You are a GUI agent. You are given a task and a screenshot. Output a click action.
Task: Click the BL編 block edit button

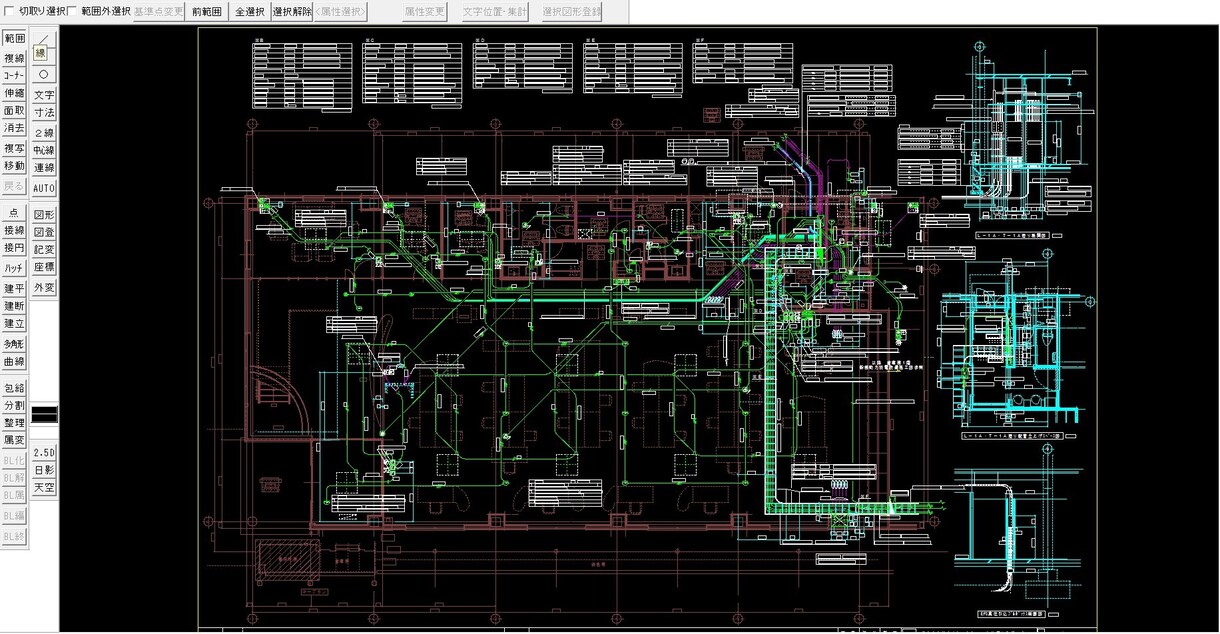pyautogui.click(x=14, y=516)
